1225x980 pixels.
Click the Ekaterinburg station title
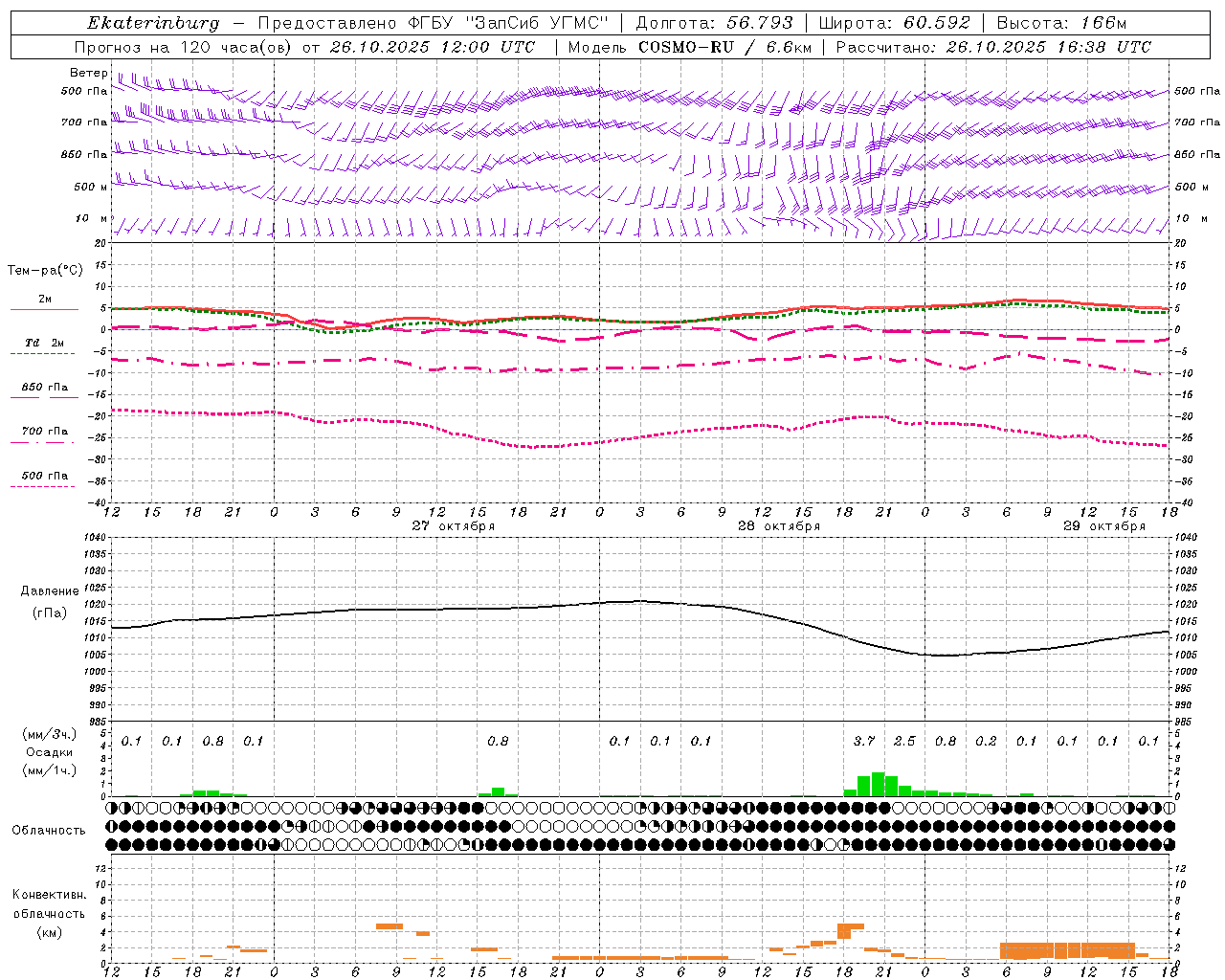click(x=153, y=23)
